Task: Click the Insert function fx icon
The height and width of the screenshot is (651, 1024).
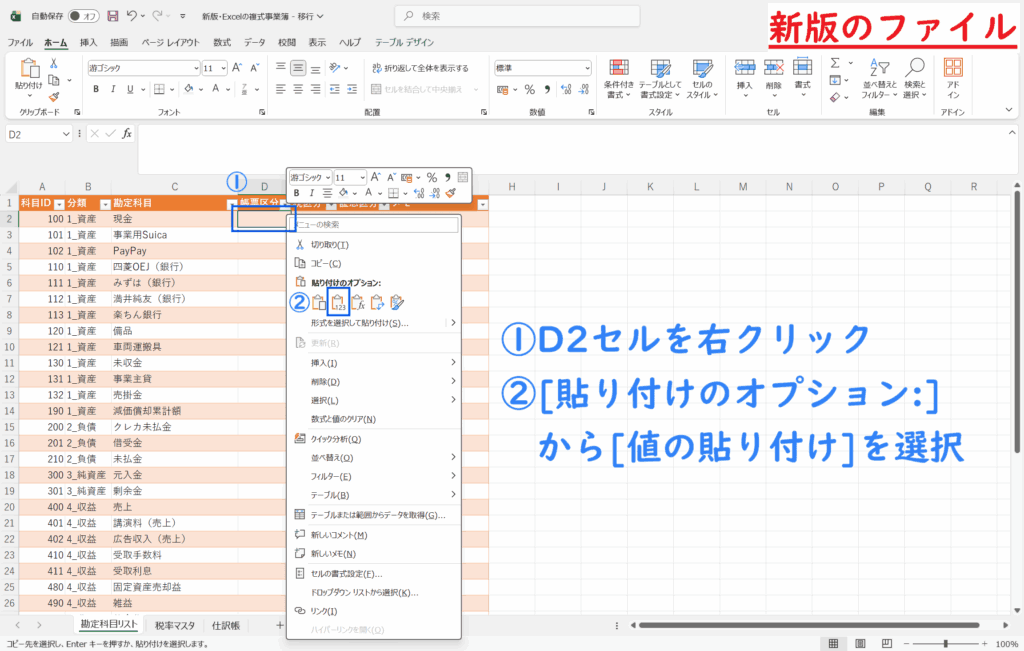Action: (x=127, y=134)
